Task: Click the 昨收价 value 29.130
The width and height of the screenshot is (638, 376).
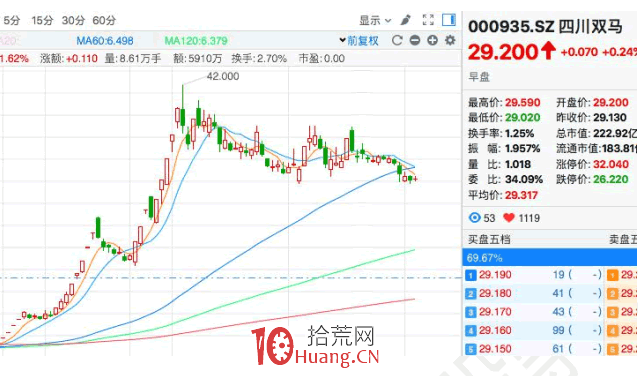Action: coord(610,118)
